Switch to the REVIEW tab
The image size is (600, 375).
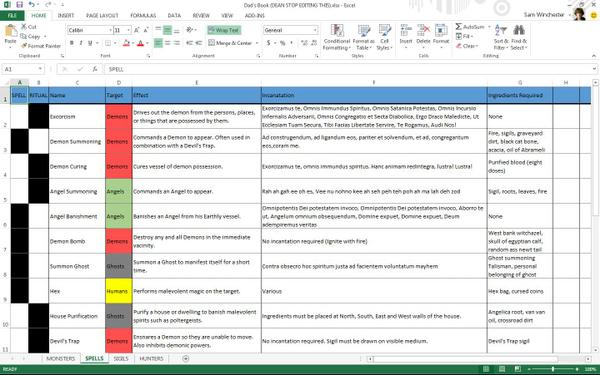click(201, 15)
